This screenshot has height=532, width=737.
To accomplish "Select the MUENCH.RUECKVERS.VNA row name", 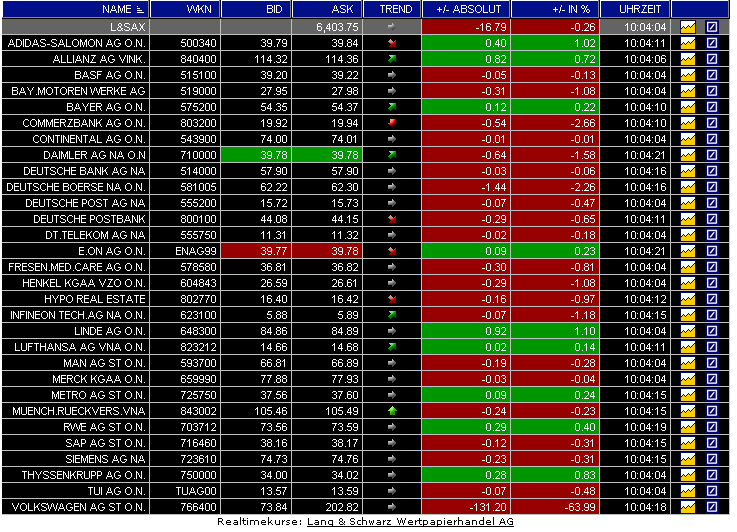I will pos(78,411).
